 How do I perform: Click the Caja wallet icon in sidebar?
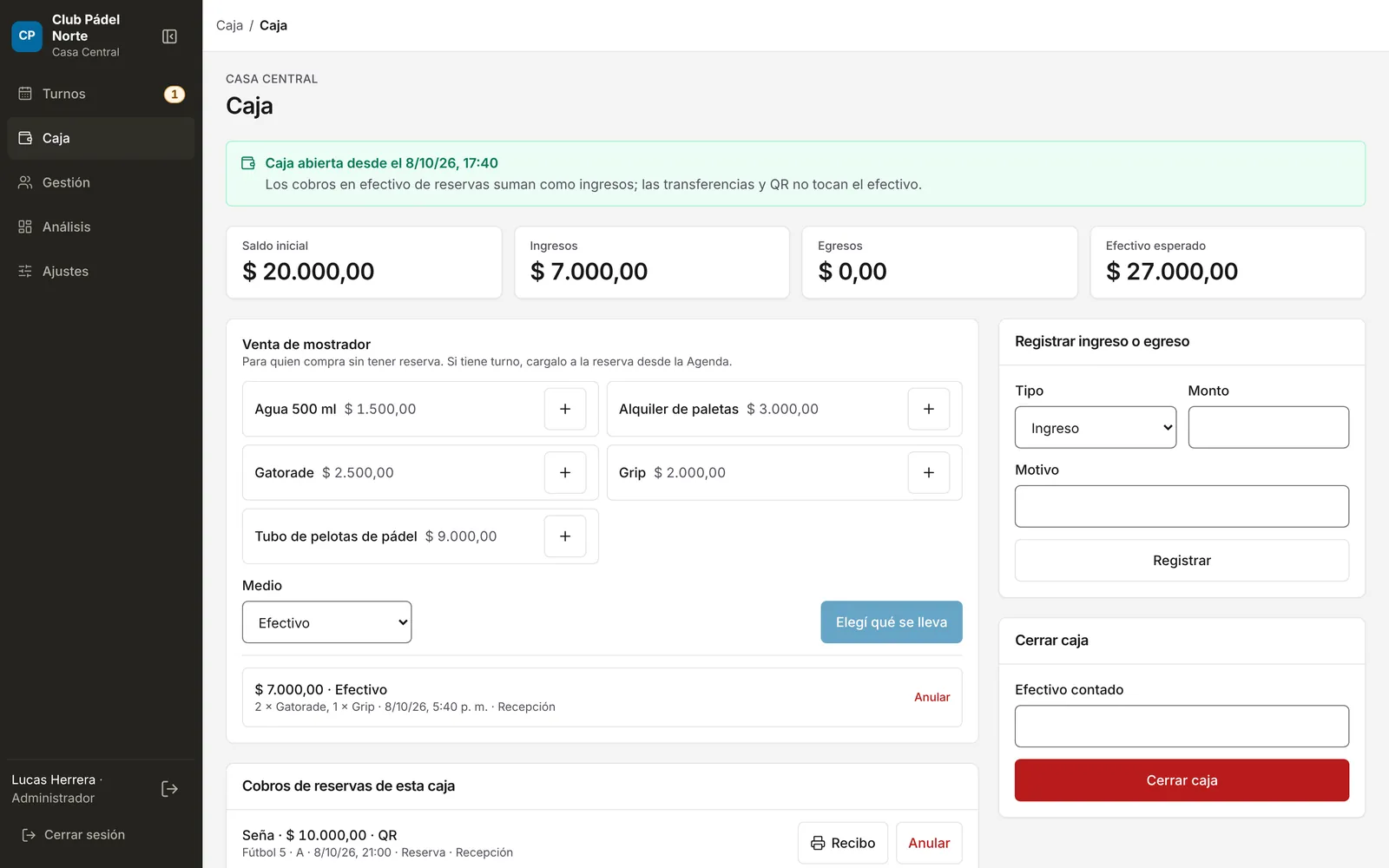[x=25, y=138]
